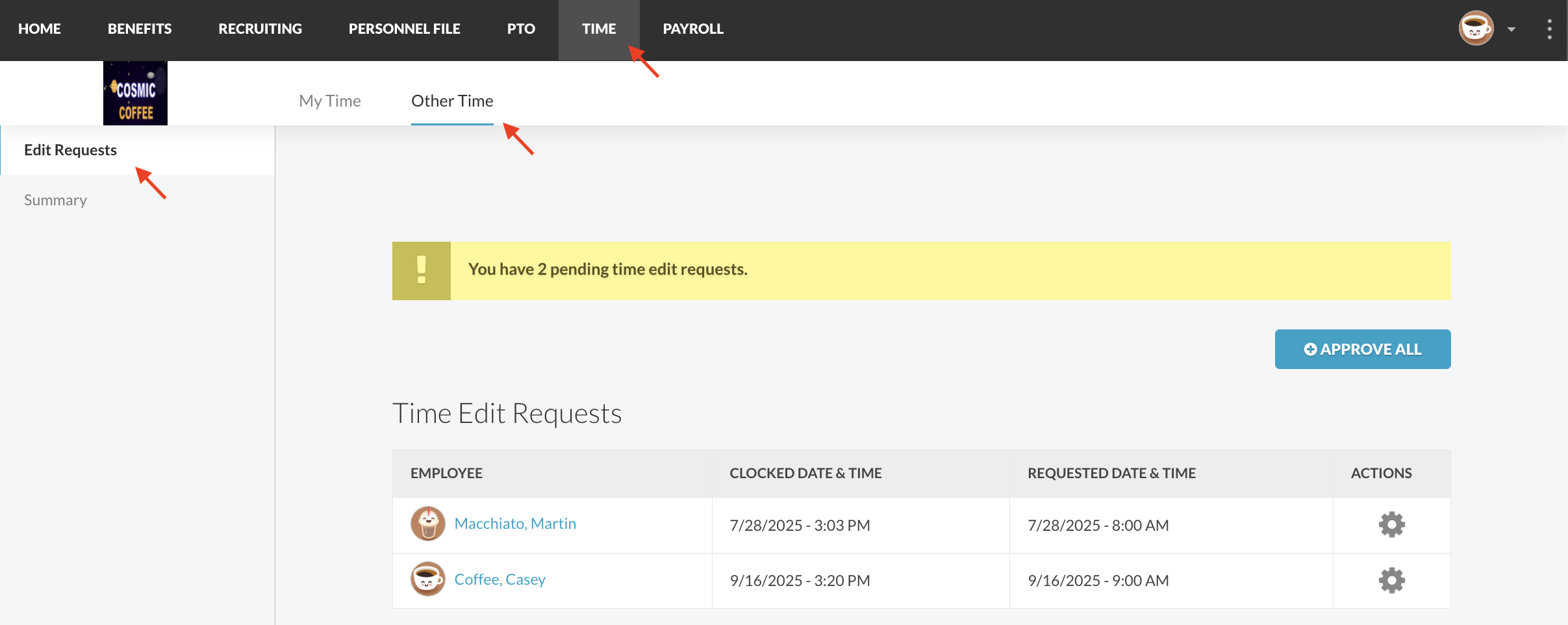Open the Personnel File menu
1568x625 pixels.
(x=404, y=29)
